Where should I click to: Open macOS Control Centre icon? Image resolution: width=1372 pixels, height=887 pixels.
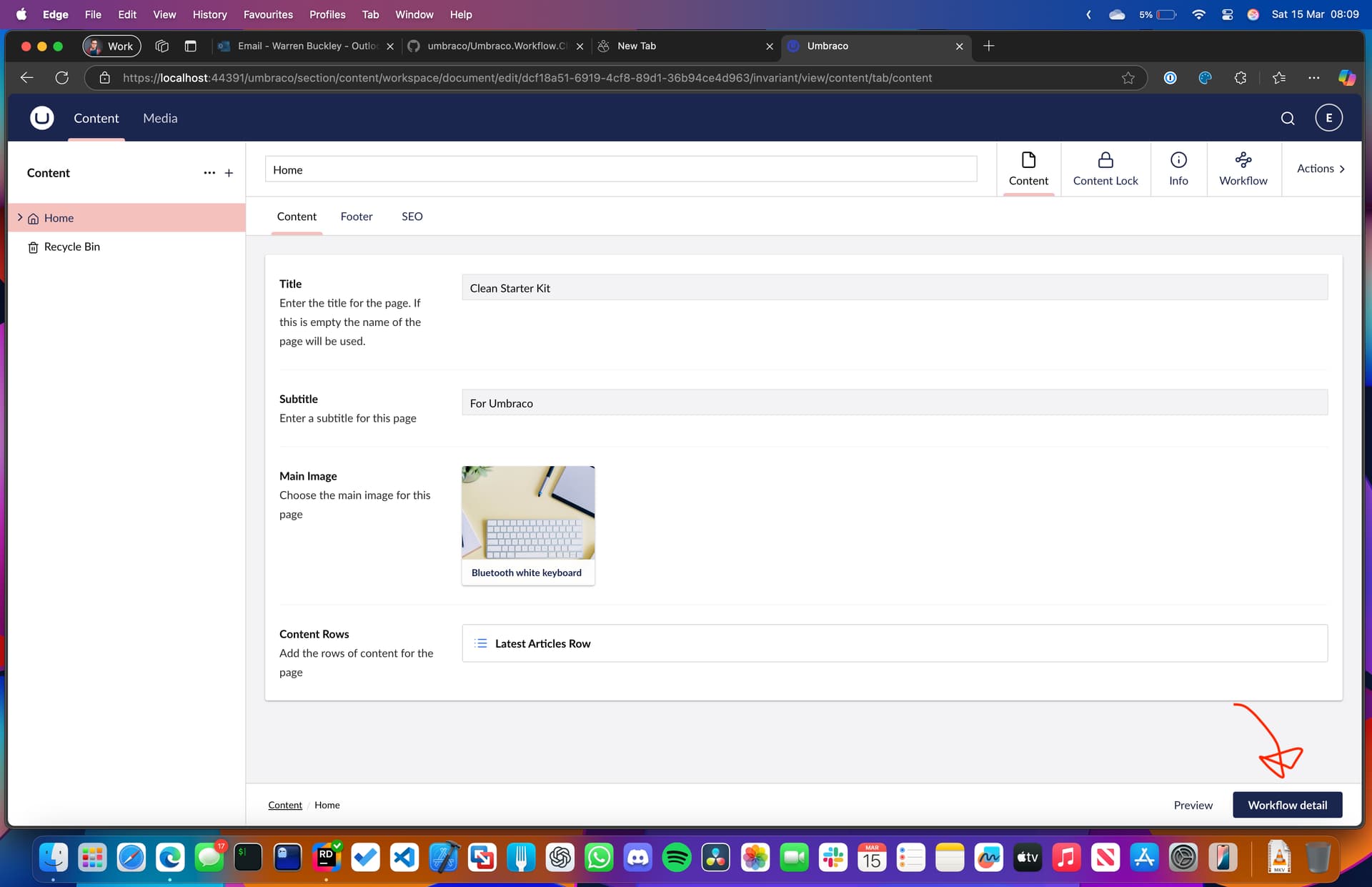pyautogui.click(x=1227, y=14)
